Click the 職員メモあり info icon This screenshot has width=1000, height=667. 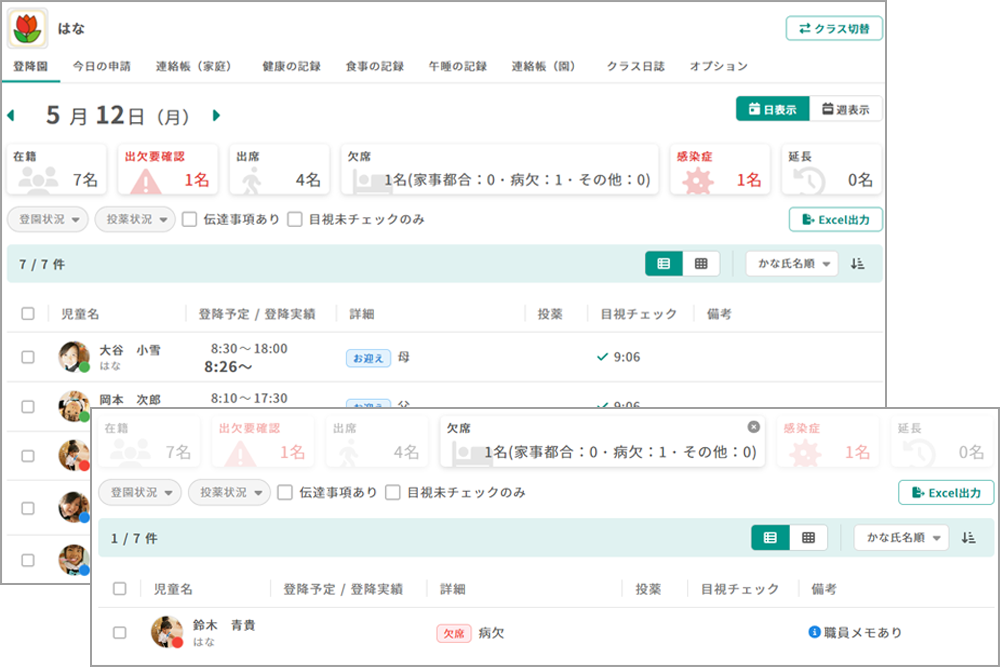(814, 632)
